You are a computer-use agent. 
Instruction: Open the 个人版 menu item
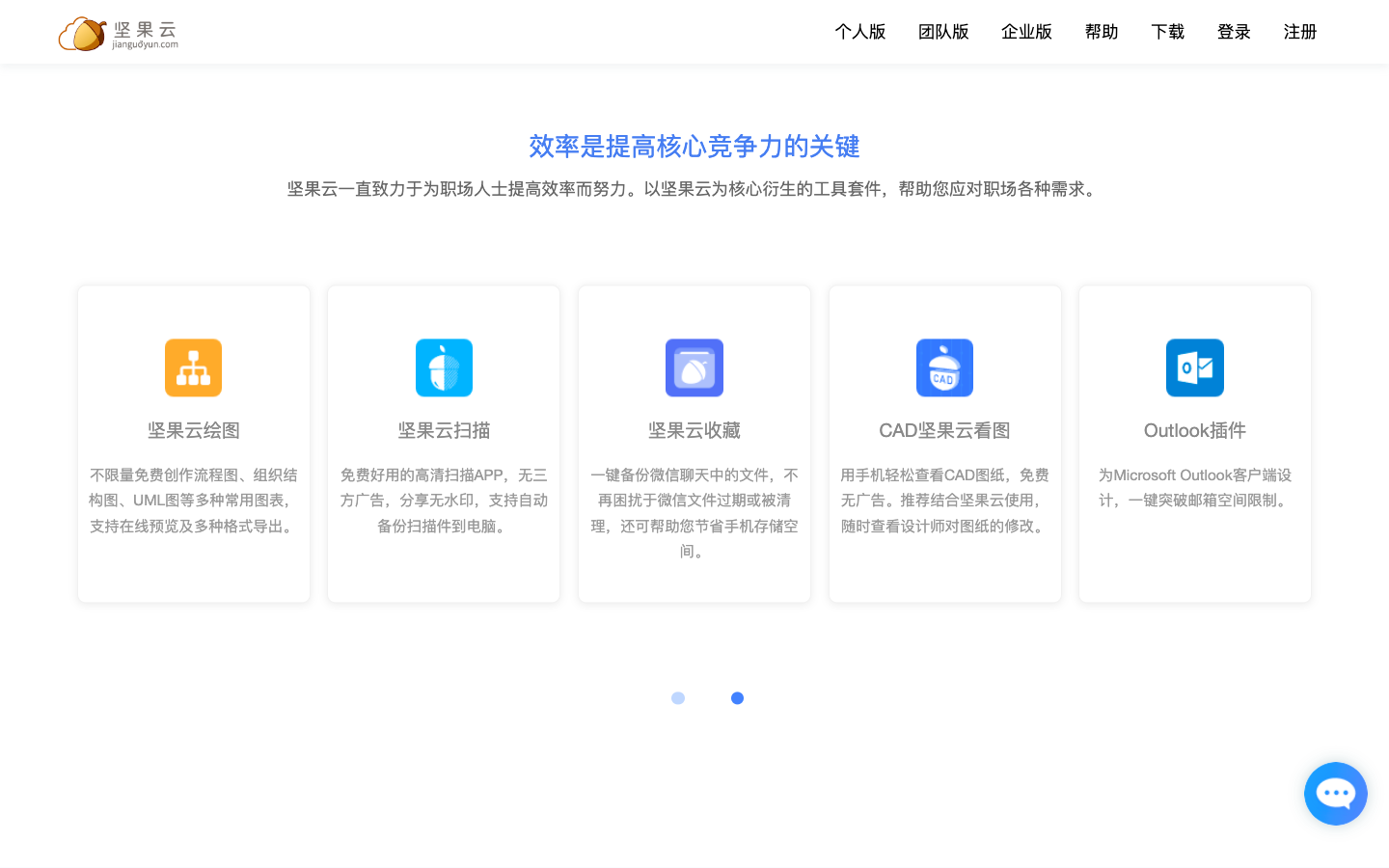[x=859, y=32]
